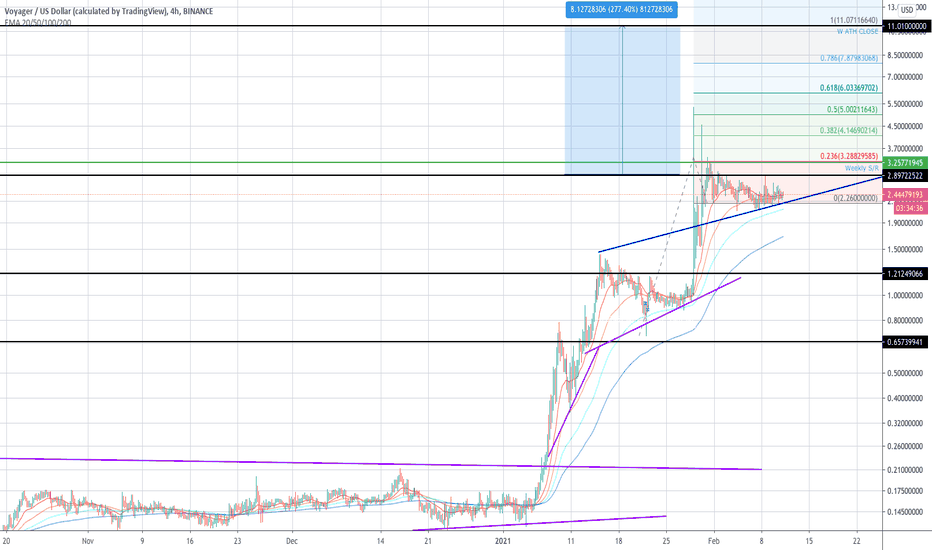Click the 23 date label on time axis

237,541
